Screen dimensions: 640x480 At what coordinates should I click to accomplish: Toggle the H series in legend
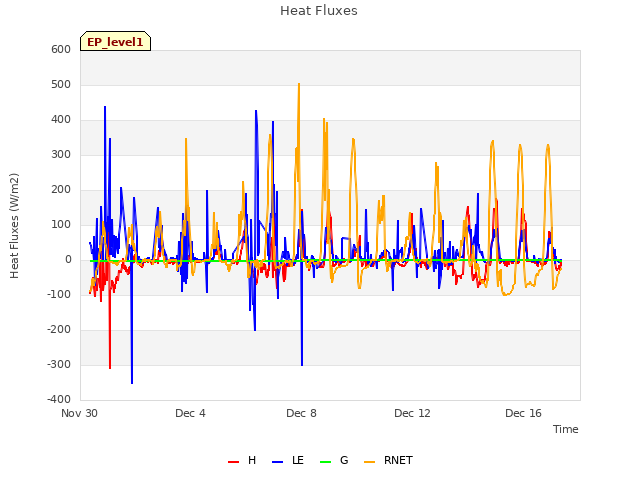coord(242,460)
